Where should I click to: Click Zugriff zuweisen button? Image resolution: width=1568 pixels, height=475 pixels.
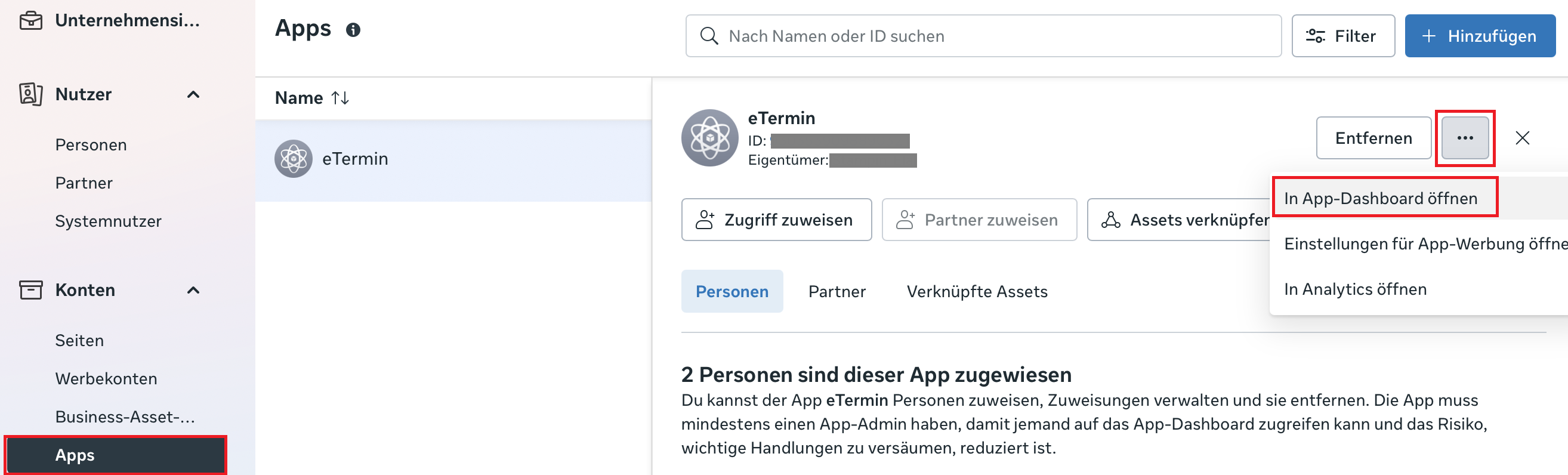click(776, 220)
